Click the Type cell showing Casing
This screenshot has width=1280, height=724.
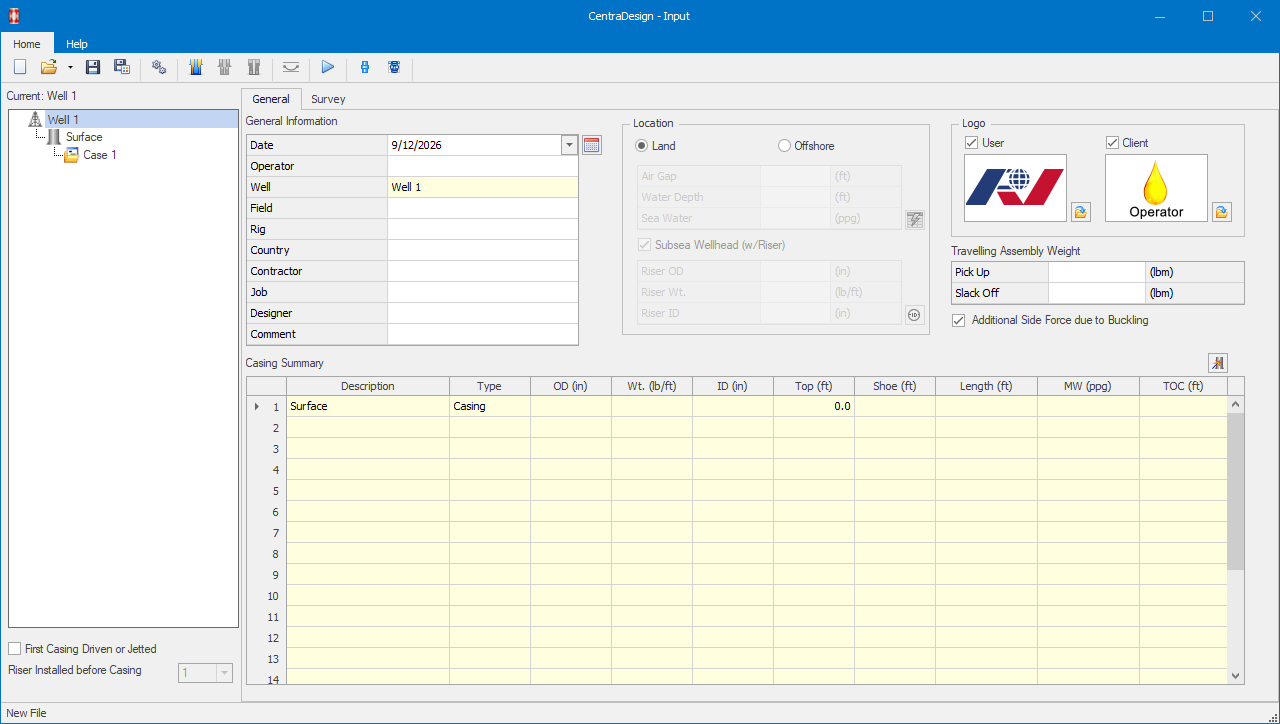click(490, 406)
